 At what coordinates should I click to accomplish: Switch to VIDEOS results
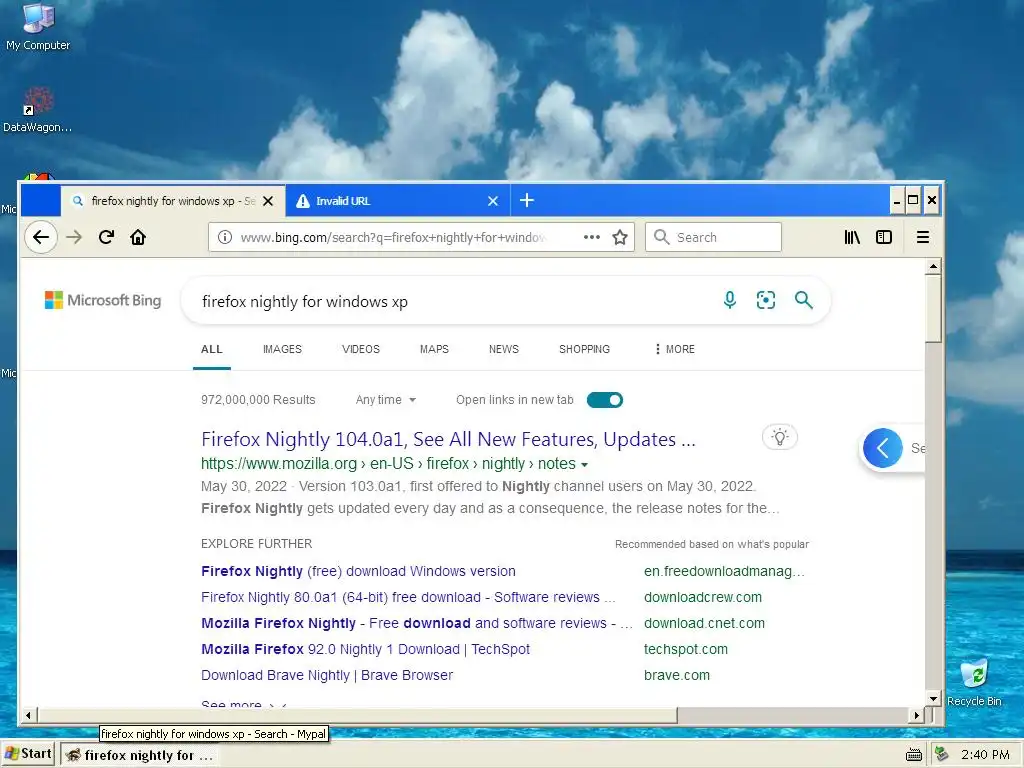[360, 349]
